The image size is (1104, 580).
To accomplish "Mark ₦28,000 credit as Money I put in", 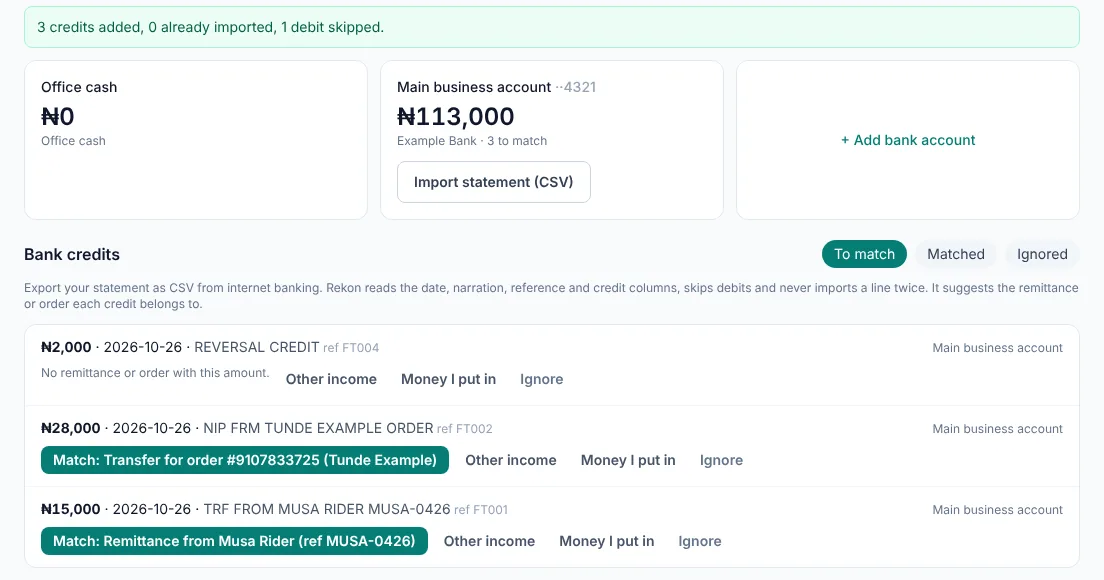I will pos(628,460).
